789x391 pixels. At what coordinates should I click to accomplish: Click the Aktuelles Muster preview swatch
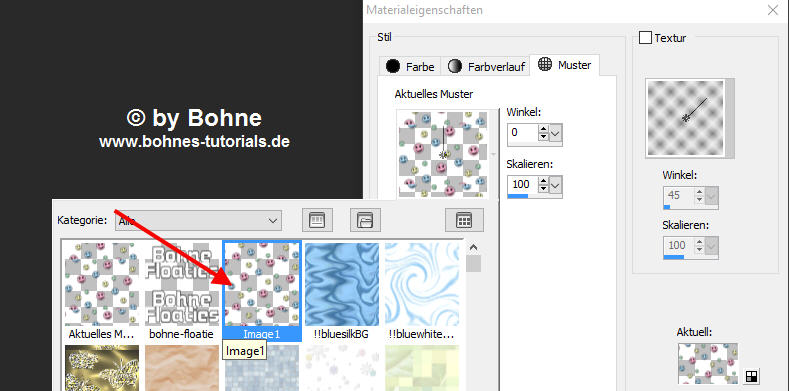(443, 154)
